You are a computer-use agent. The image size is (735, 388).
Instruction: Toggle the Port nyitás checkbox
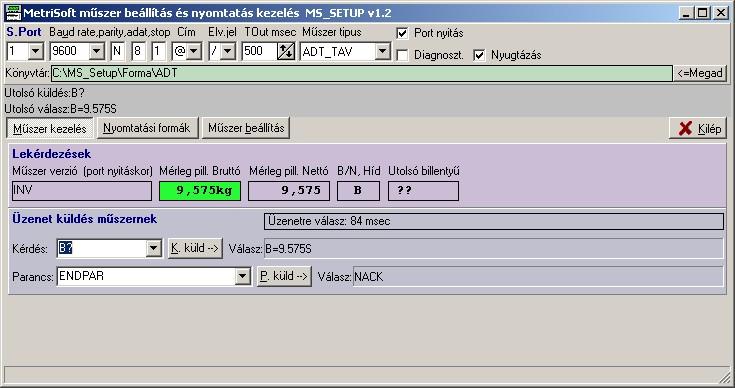pyautogui.click(x=402, y=33)
